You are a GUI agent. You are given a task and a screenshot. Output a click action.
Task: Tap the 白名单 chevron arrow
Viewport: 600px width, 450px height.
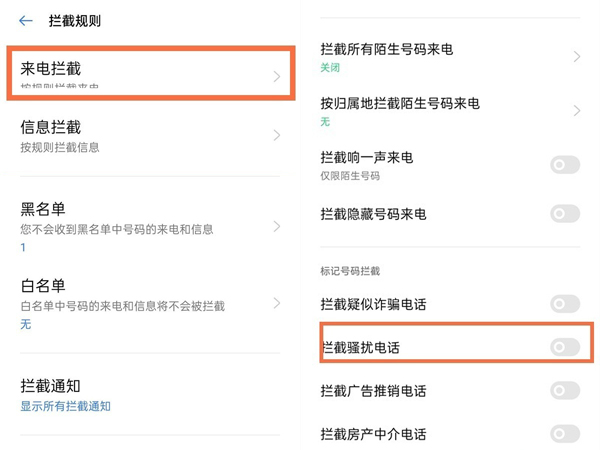277,302
